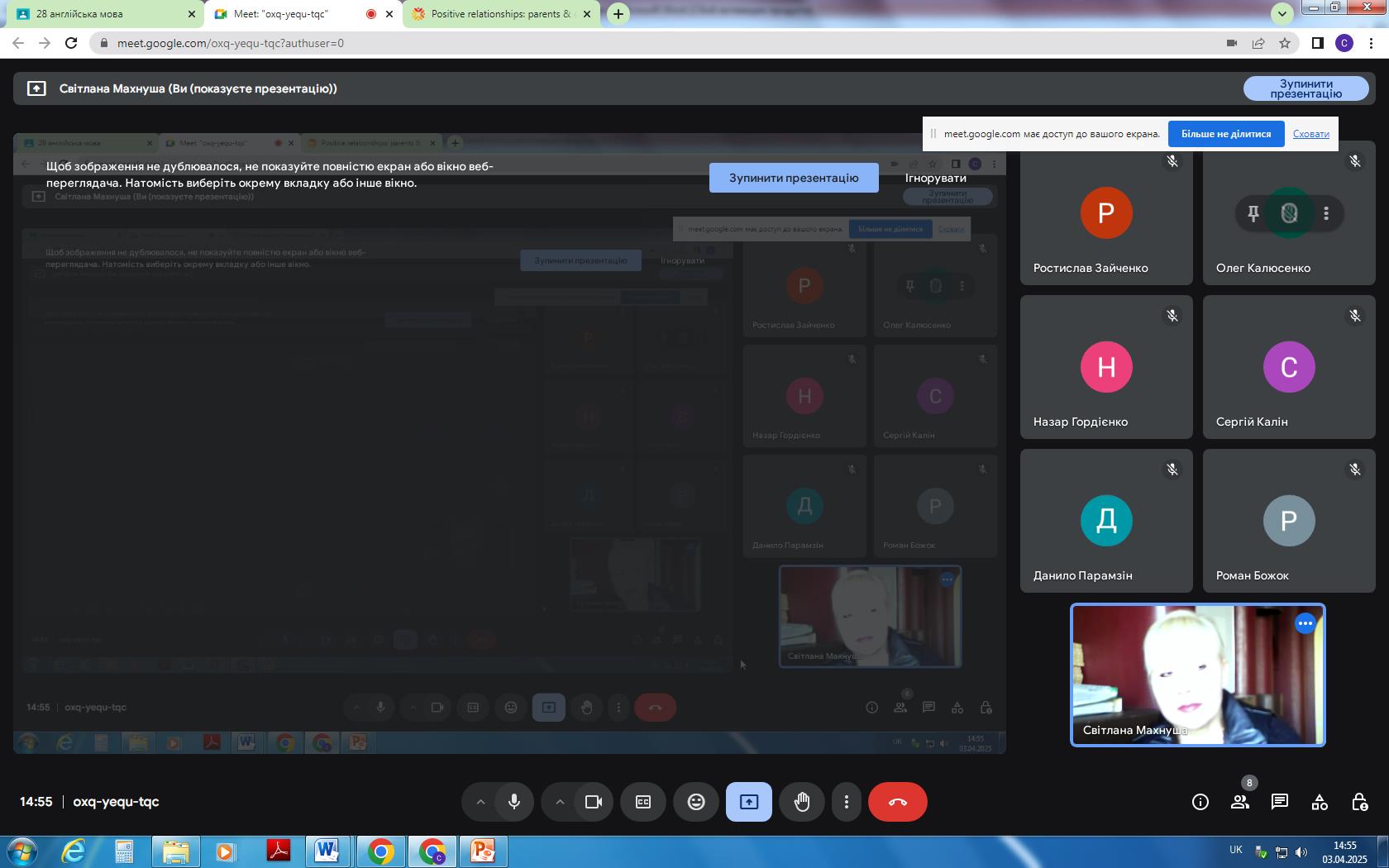Click the "Сховати" link
Screen dimensions: 1389x868
[1310, 134]
